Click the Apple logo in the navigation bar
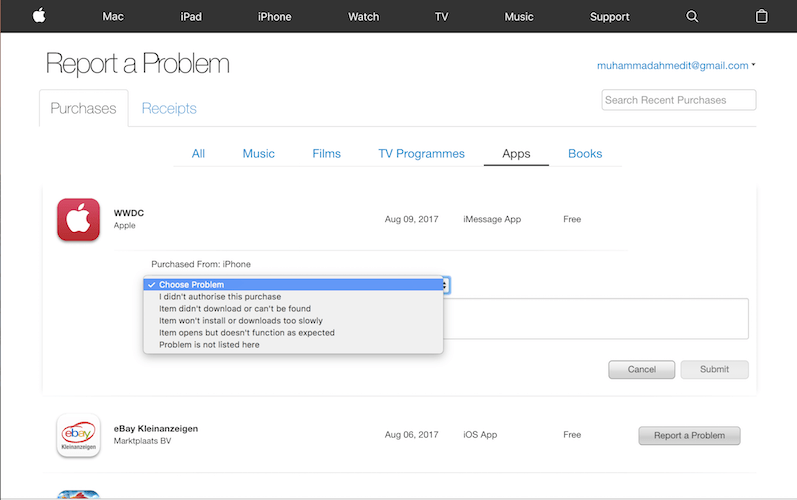This screenshot has height=500, width=797. coord(39,16)
